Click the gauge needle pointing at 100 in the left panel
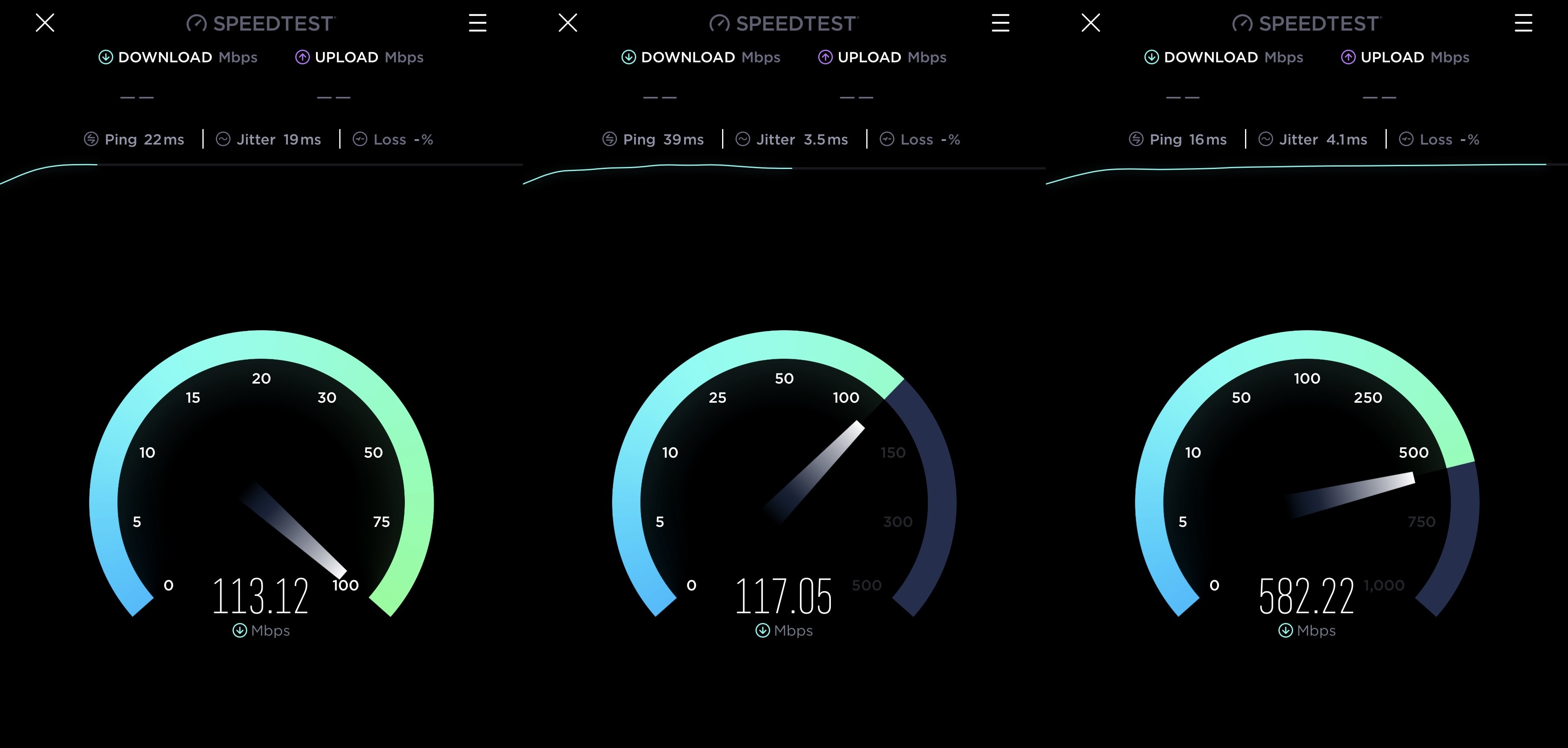The height and width of the screenshot is (748, 1568). click(x=293, y=529)
